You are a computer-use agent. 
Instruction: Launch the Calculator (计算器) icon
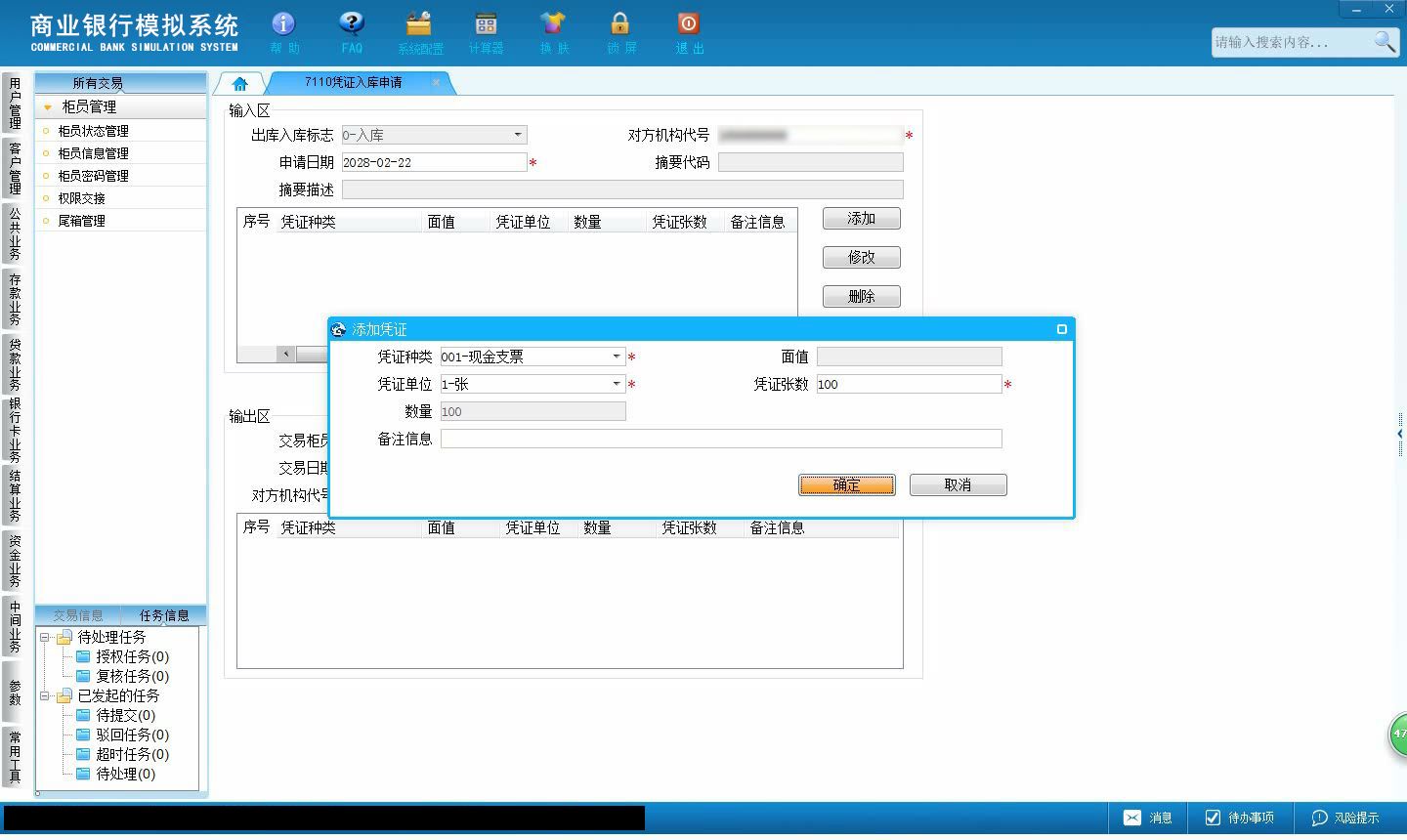tap(486, 32)
